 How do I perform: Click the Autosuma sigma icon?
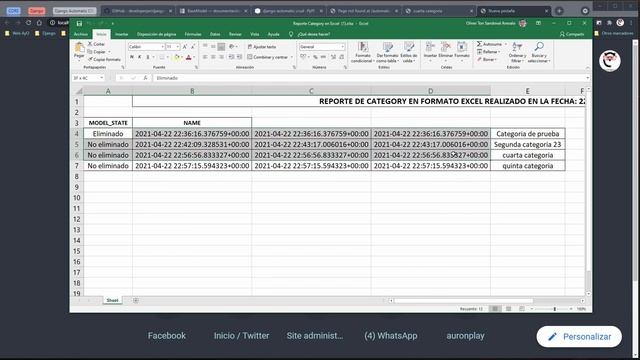[480, 44]
